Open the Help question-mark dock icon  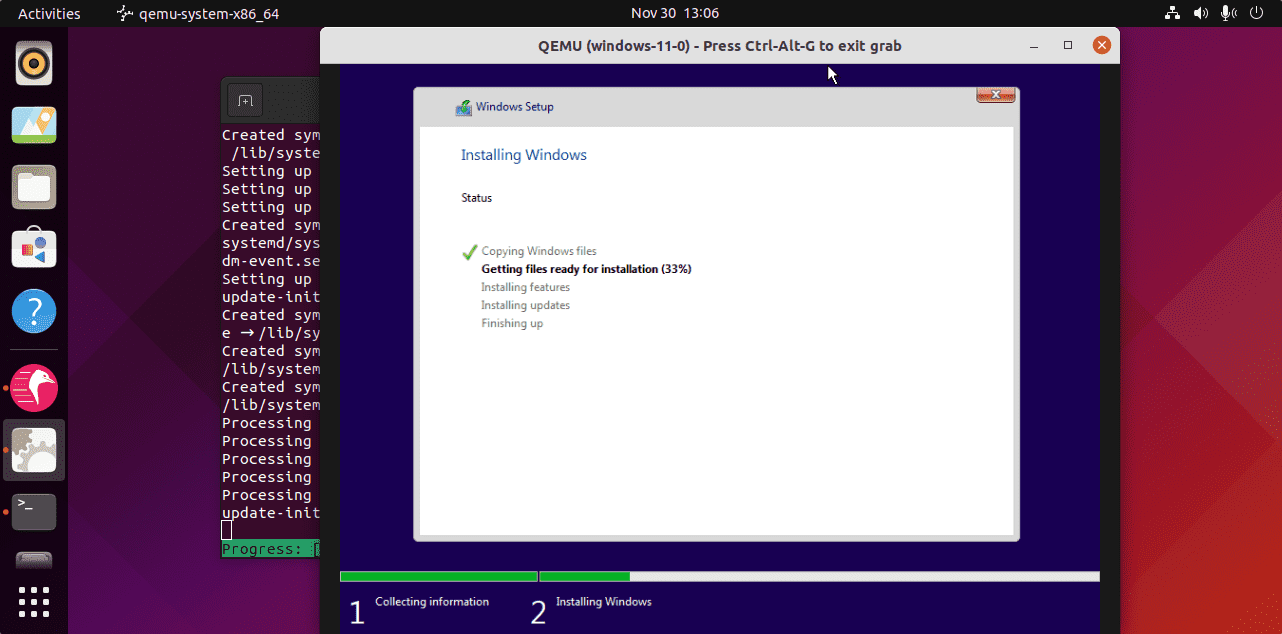(x=34, y=312)
